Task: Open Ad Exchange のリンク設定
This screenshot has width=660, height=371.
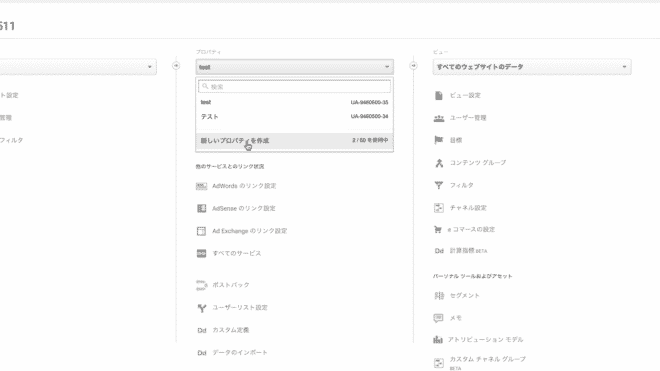Action: [250, 231]
